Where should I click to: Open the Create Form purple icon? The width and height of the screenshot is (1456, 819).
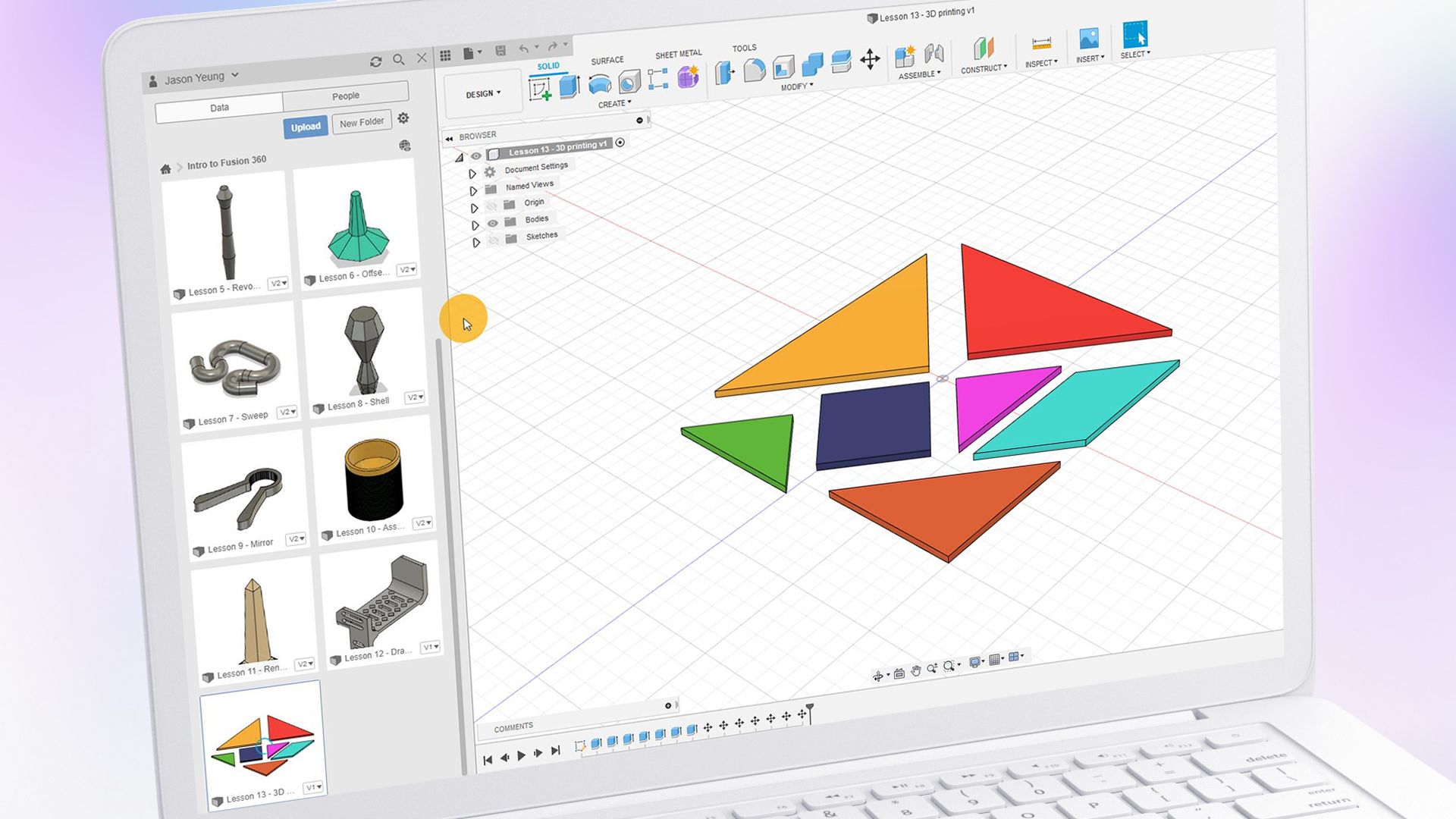688,76
